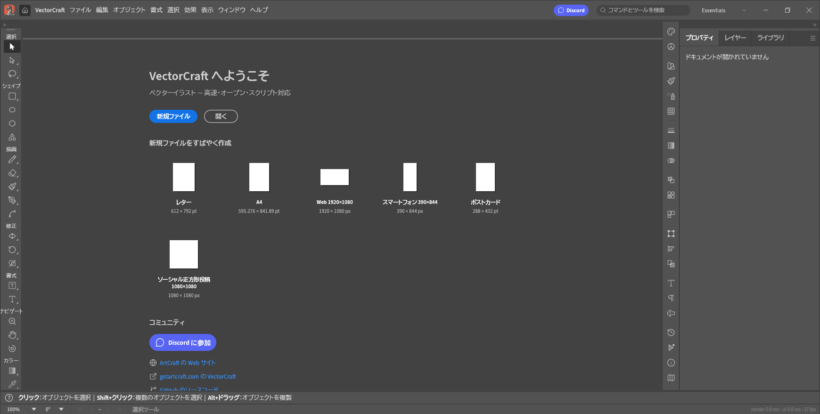Click the home icon in title bar
This screenshot has height=414, width=820.
tap(25, 10)
